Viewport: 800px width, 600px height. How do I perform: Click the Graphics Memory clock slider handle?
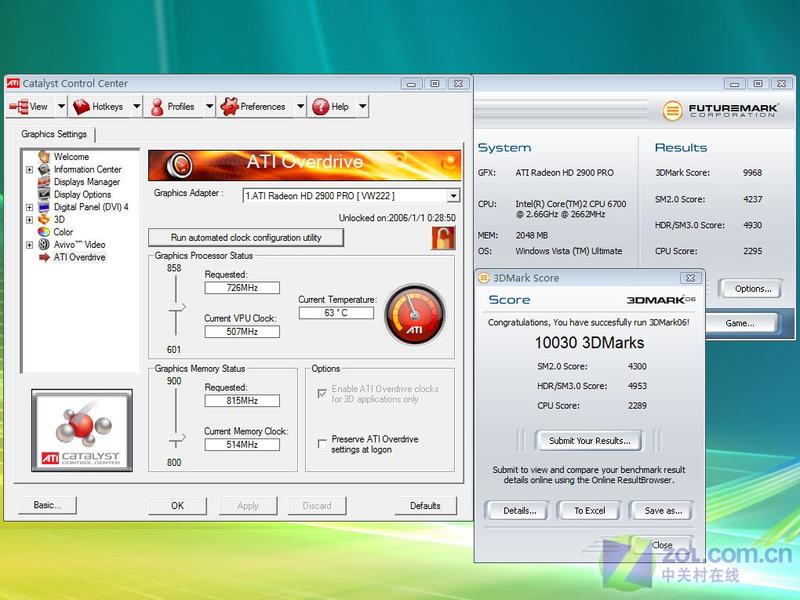click(177, 438)
